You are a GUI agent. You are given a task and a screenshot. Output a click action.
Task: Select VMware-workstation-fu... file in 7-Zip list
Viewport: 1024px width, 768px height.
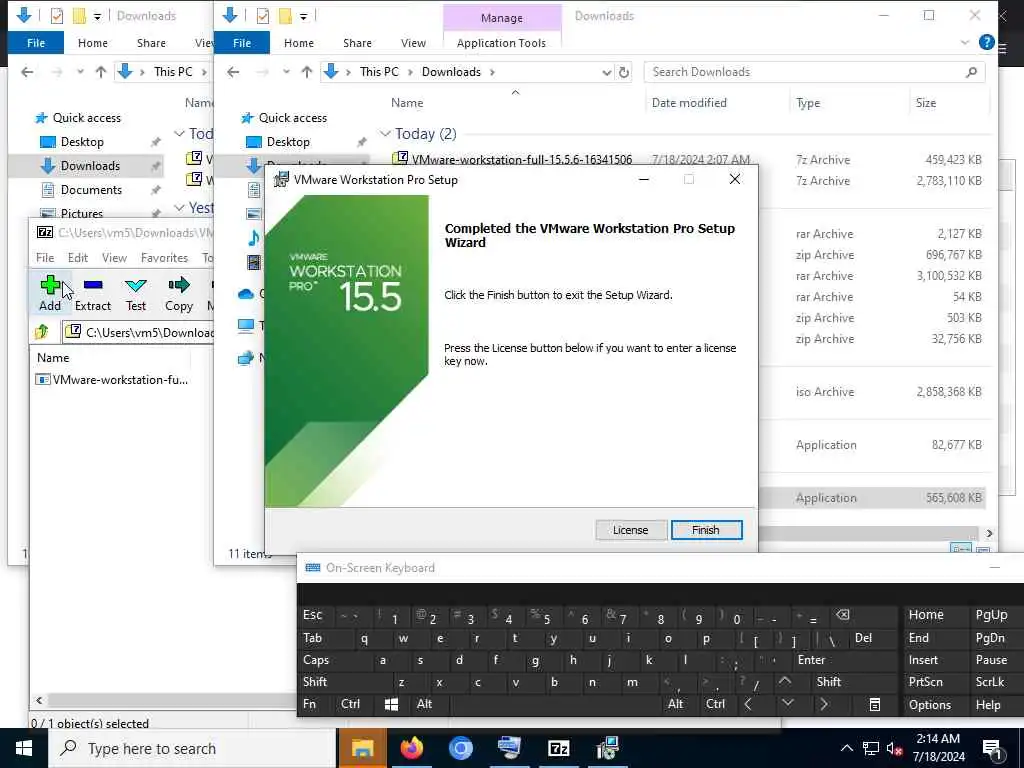click(112, 379)
